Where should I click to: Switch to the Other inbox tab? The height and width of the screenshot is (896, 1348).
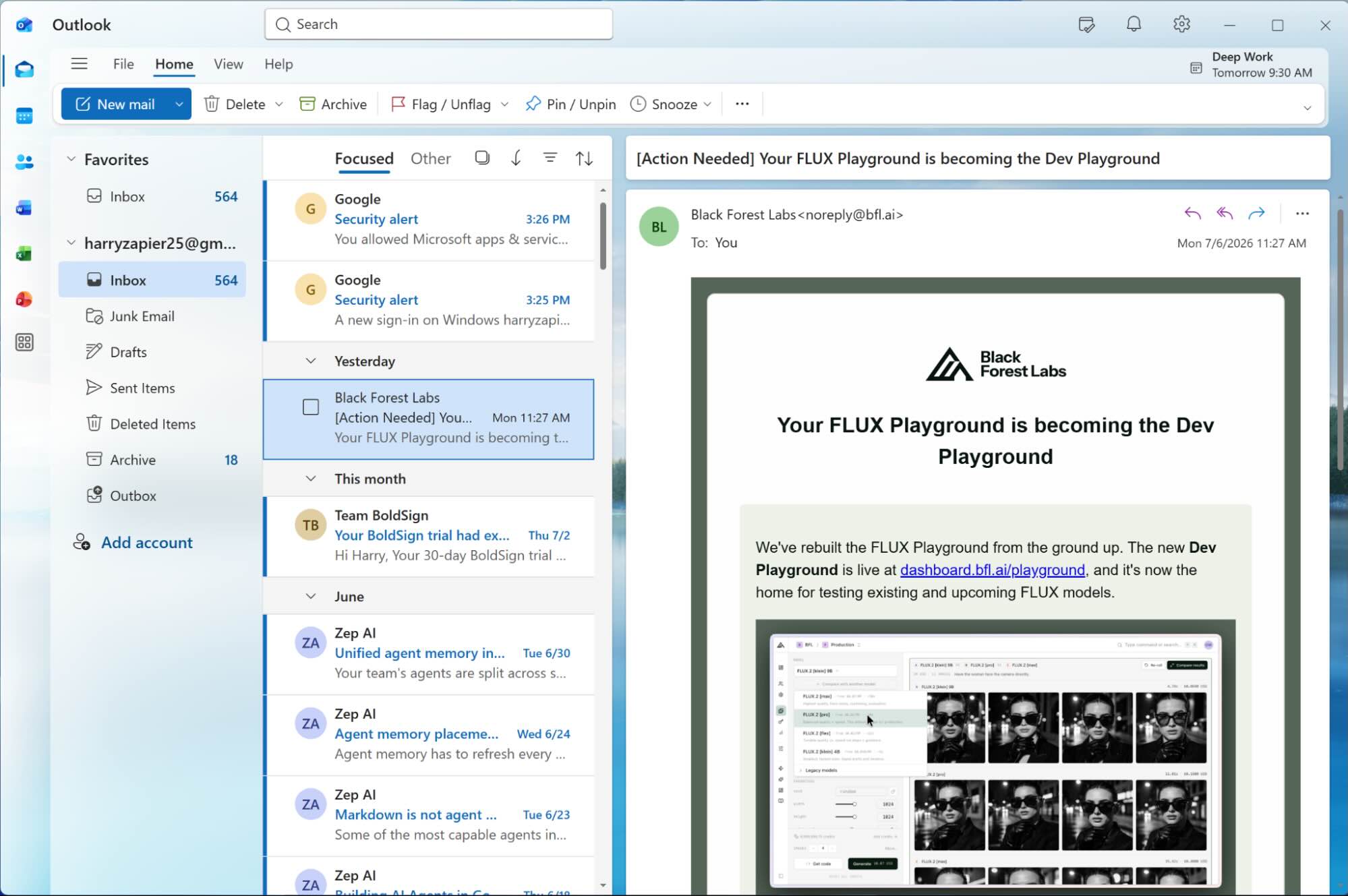[430, 158]
